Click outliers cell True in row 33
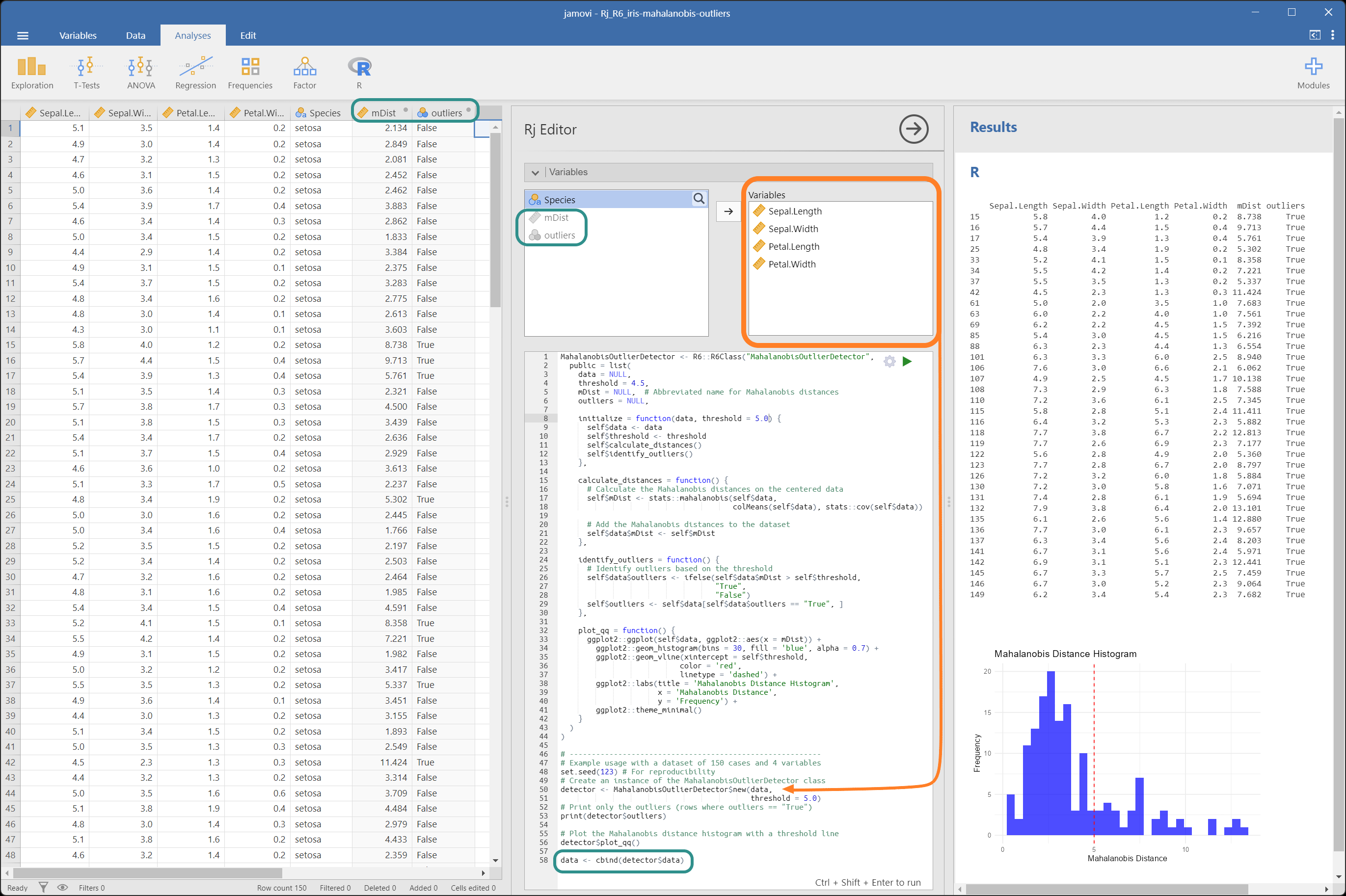 (x=444, y=623)
